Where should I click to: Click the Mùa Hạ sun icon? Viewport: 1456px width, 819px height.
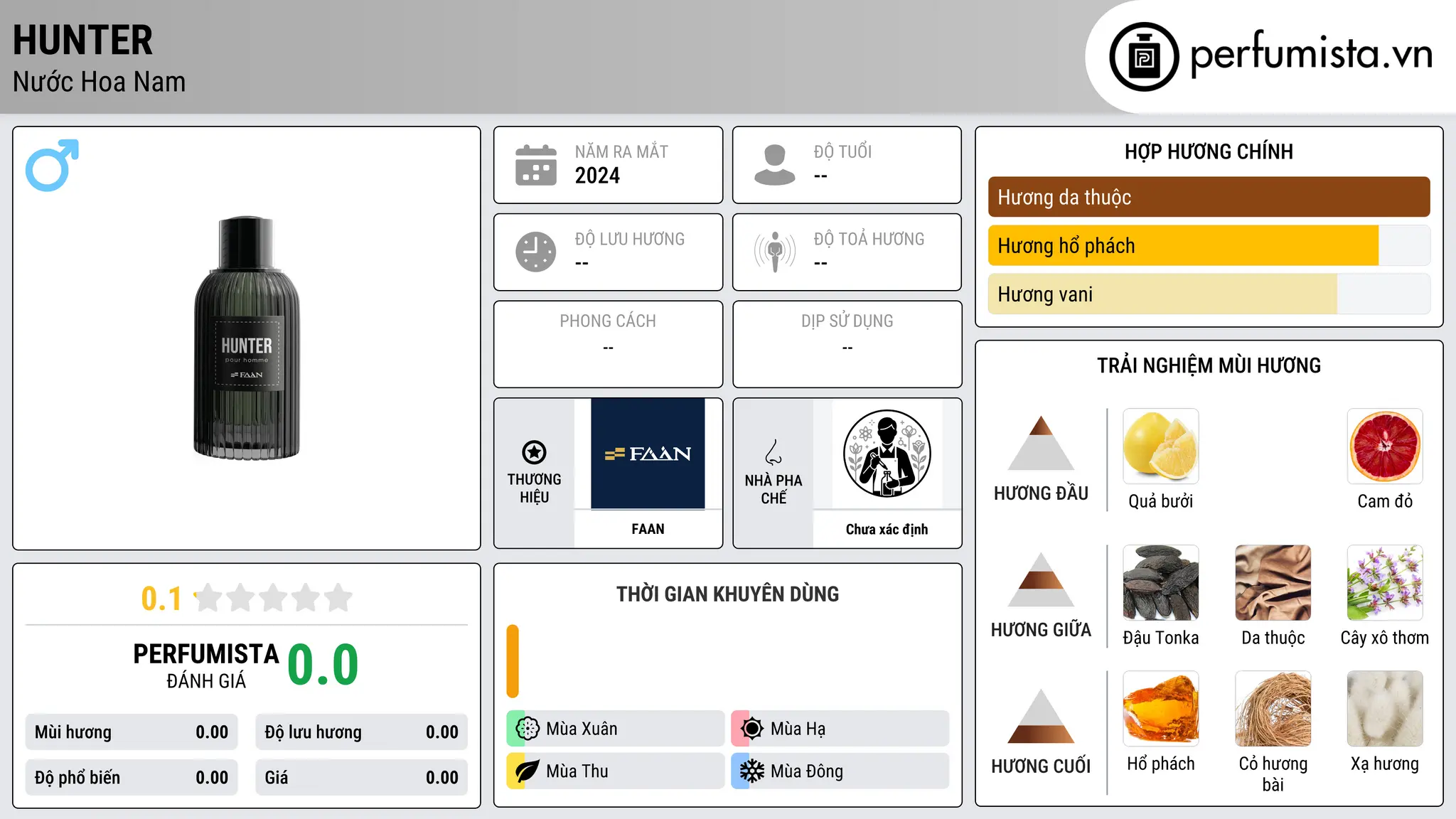click(x=752, y=729)
